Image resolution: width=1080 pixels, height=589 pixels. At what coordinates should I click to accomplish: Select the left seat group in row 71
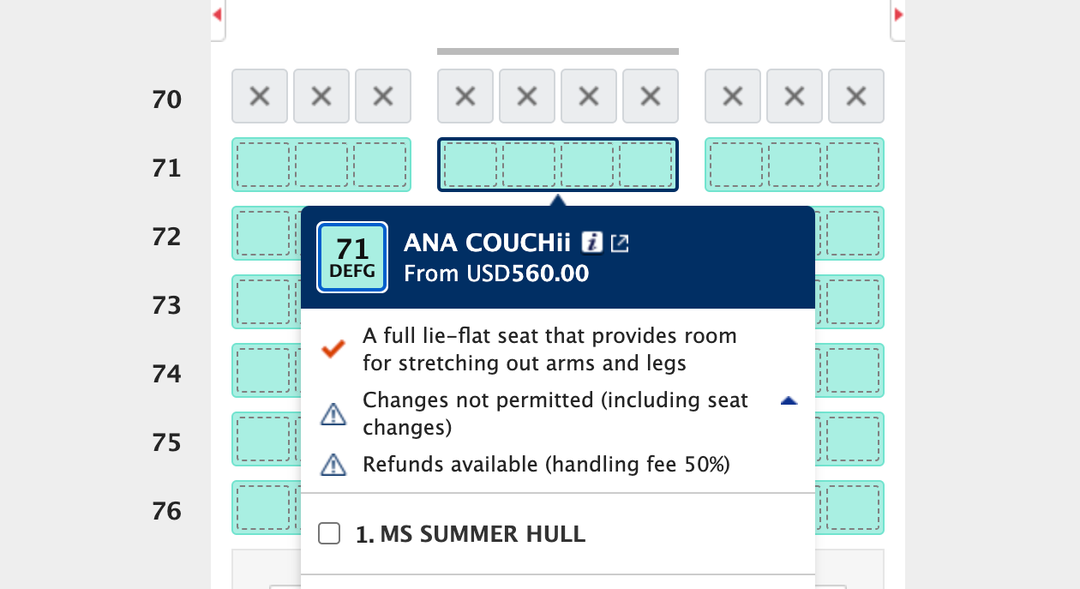321,165
